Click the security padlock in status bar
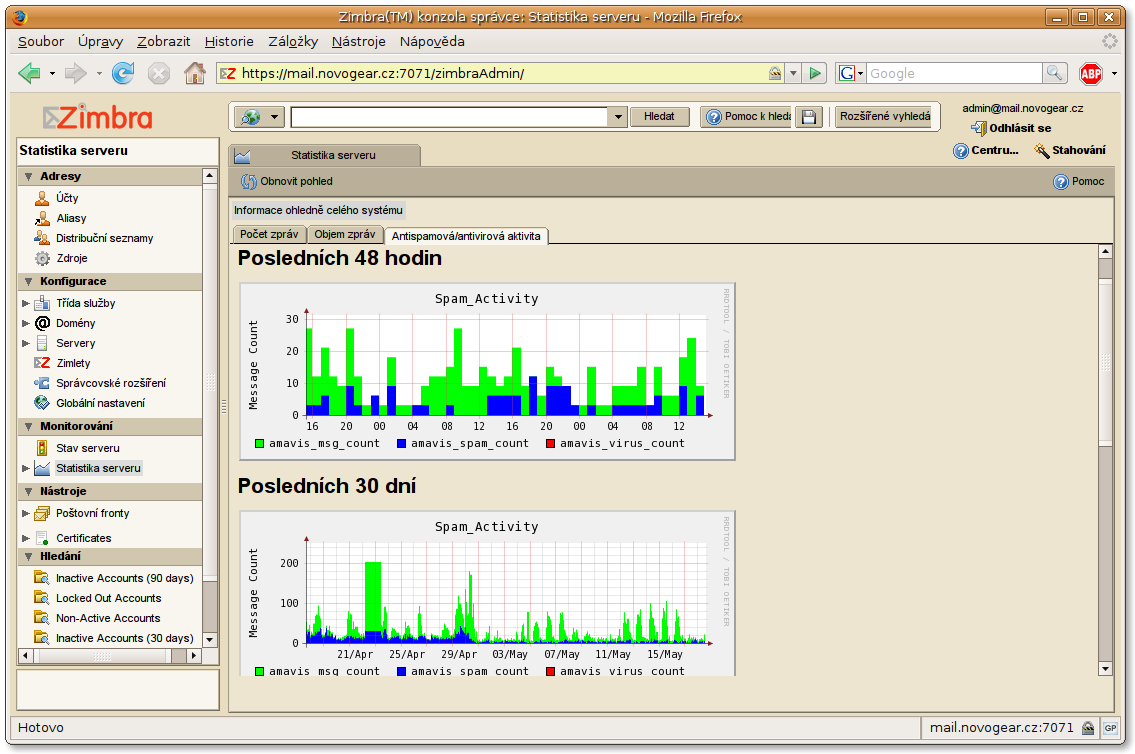Image resolution: width=1135 pixels, height=754 pixels. click(1088, 728)
